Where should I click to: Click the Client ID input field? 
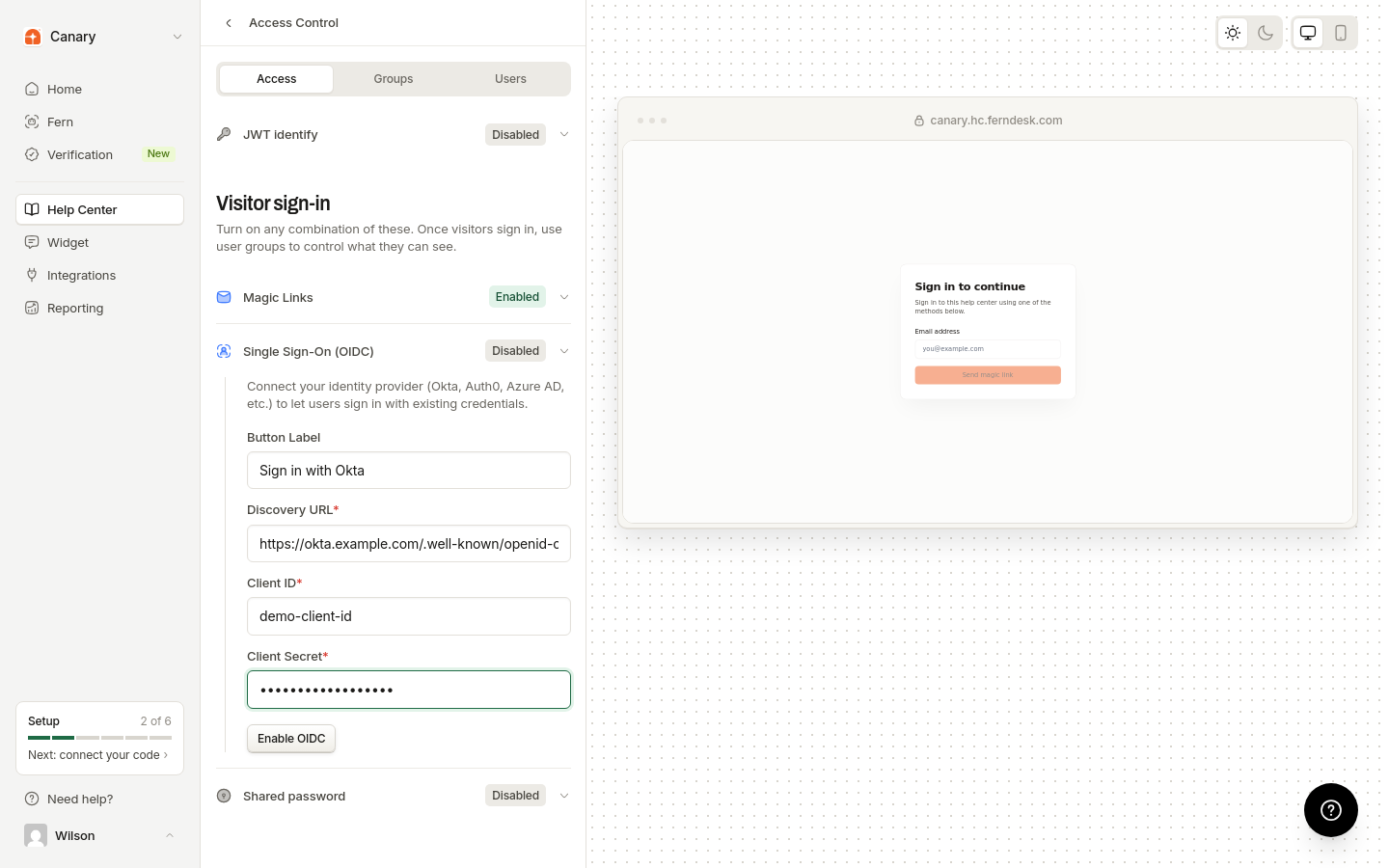click(x=409, y=616)
